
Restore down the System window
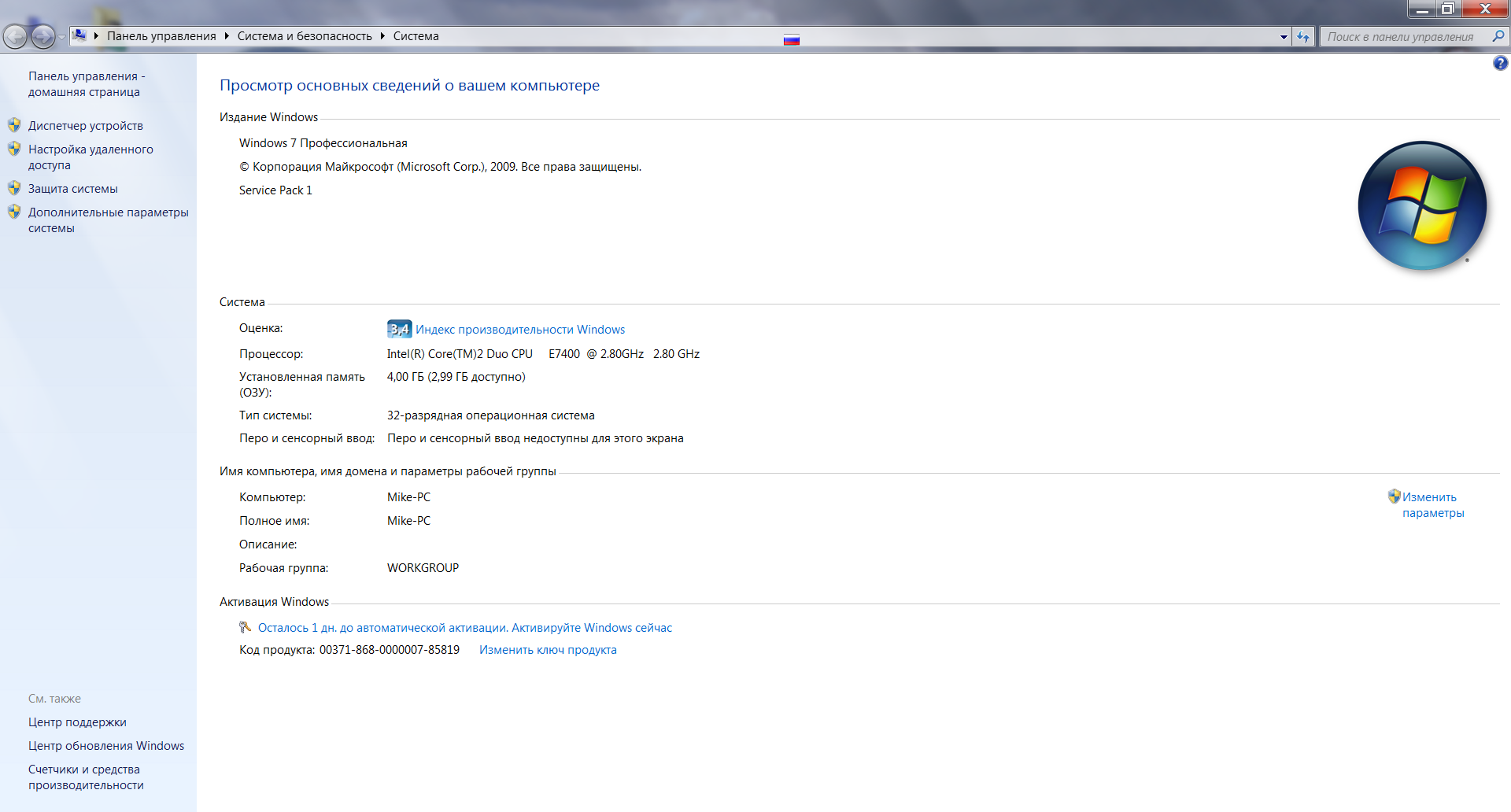pyautogui.click(x=1448, y=9)
